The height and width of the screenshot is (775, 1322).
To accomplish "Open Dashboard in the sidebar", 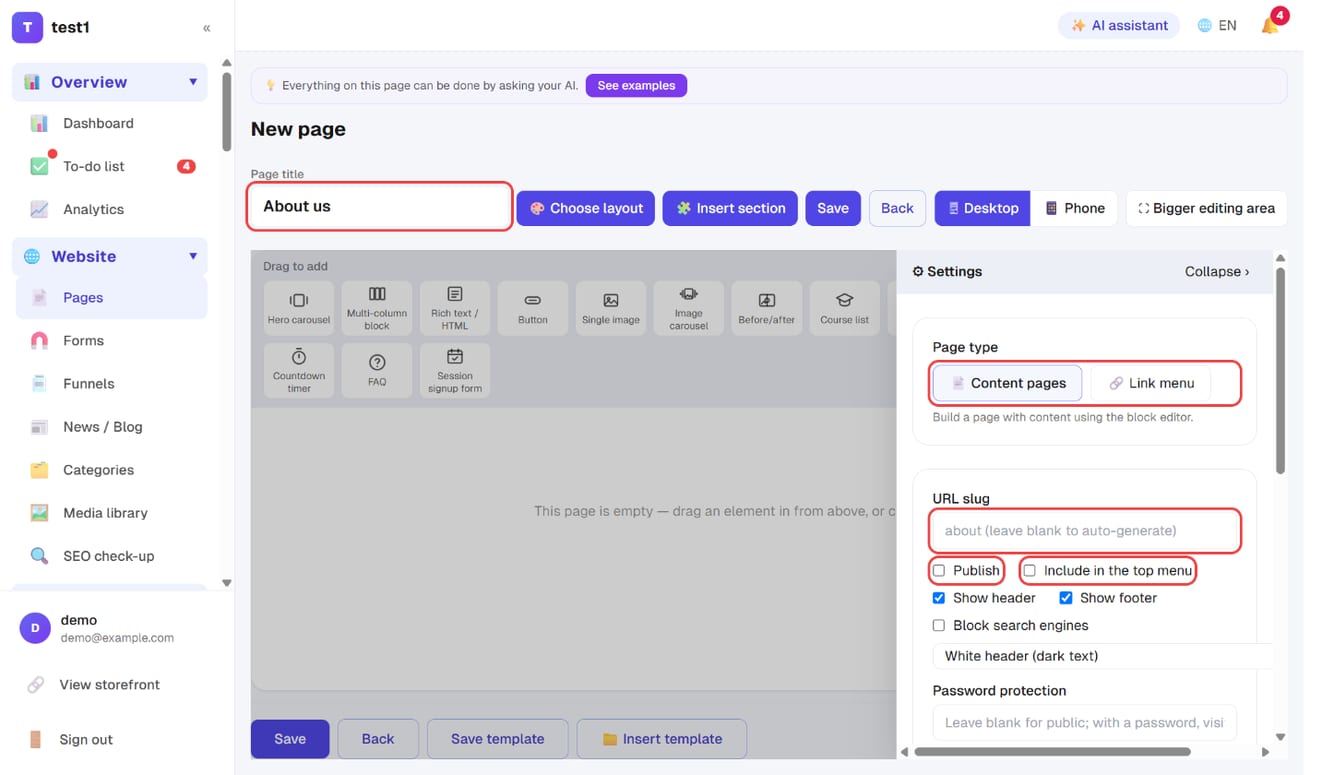I will coord(111,124).
